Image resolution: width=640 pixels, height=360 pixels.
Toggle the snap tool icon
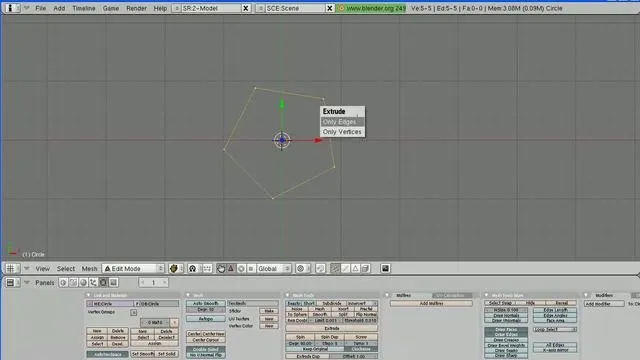(x=320, y=269)
